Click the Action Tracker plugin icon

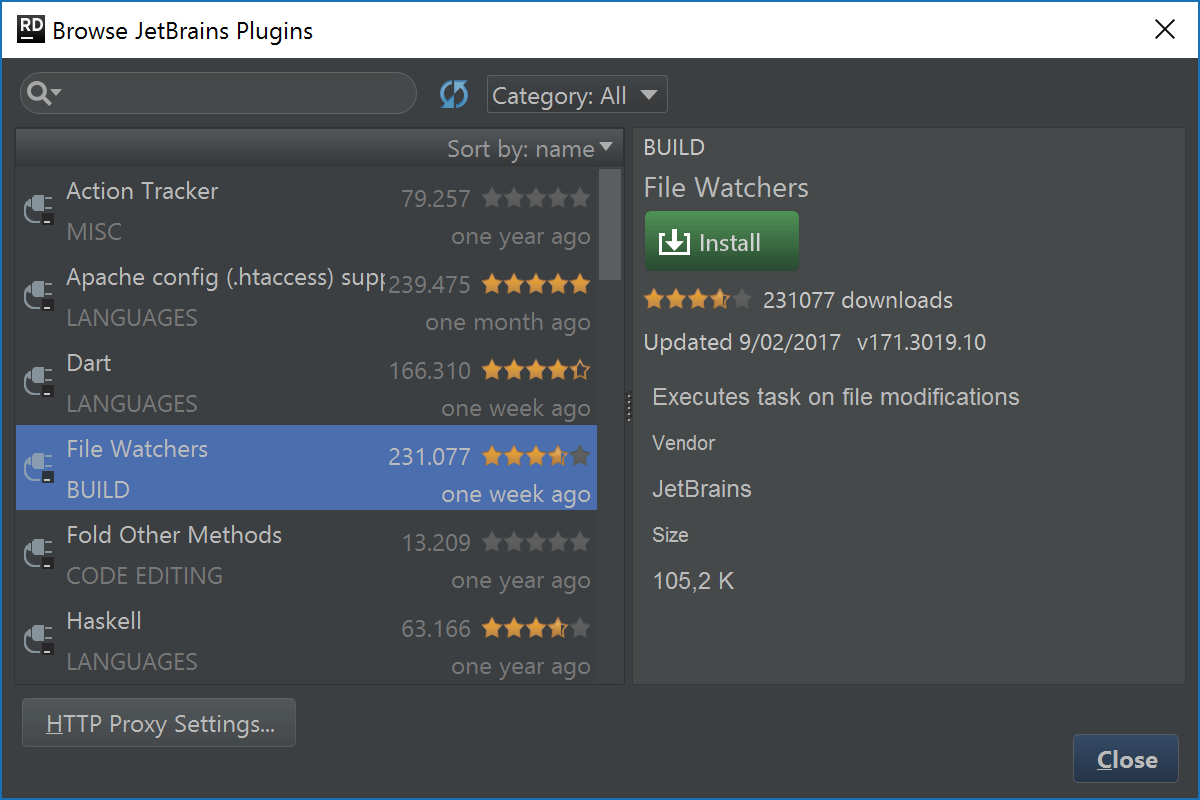tap(39, 210)
